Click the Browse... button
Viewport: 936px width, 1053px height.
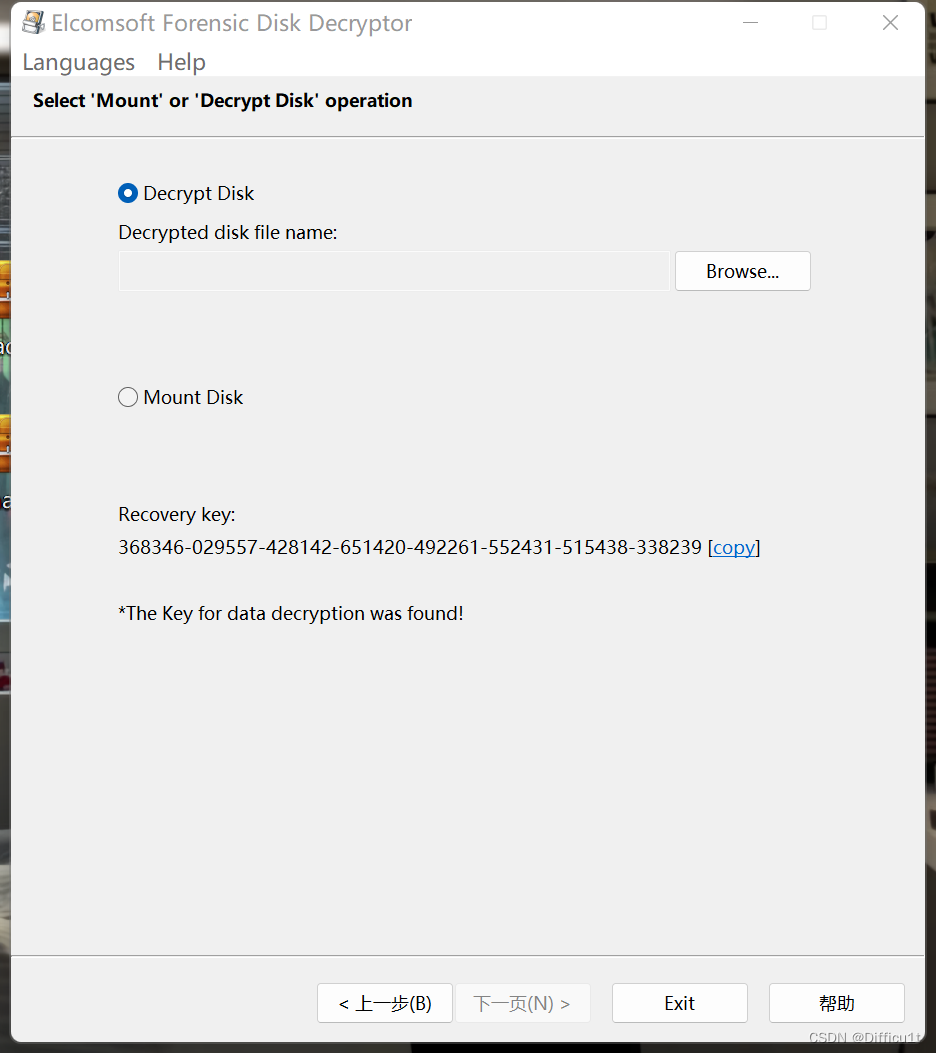point(743,271)
